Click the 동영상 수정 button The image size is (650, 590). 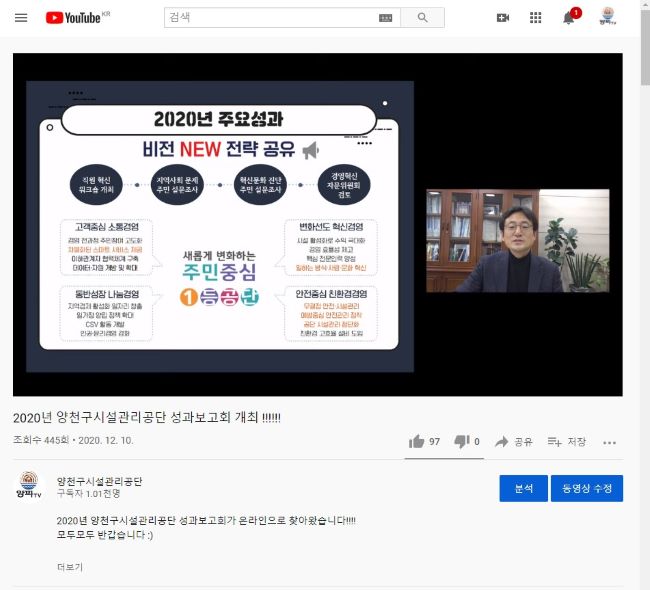[x=586, y=488]
